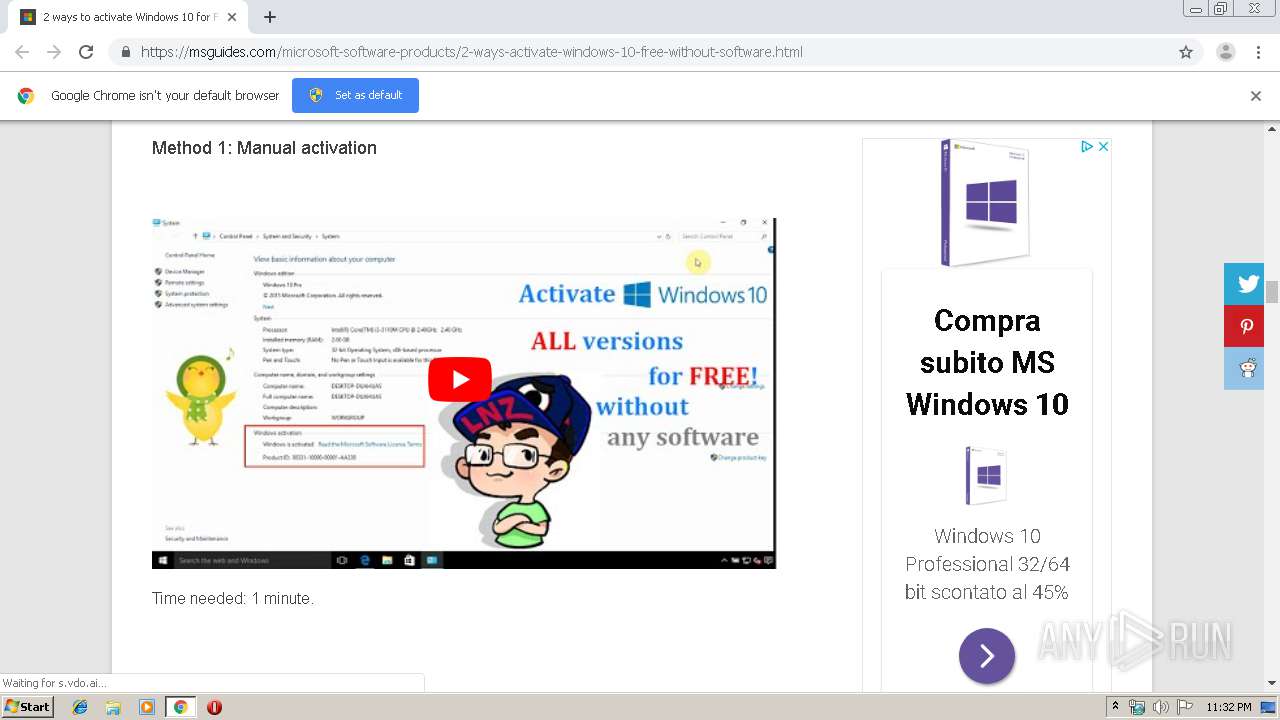1280x720 pixels.
Task: Click the Action Center flag icon
Action: click(1185, 707)
